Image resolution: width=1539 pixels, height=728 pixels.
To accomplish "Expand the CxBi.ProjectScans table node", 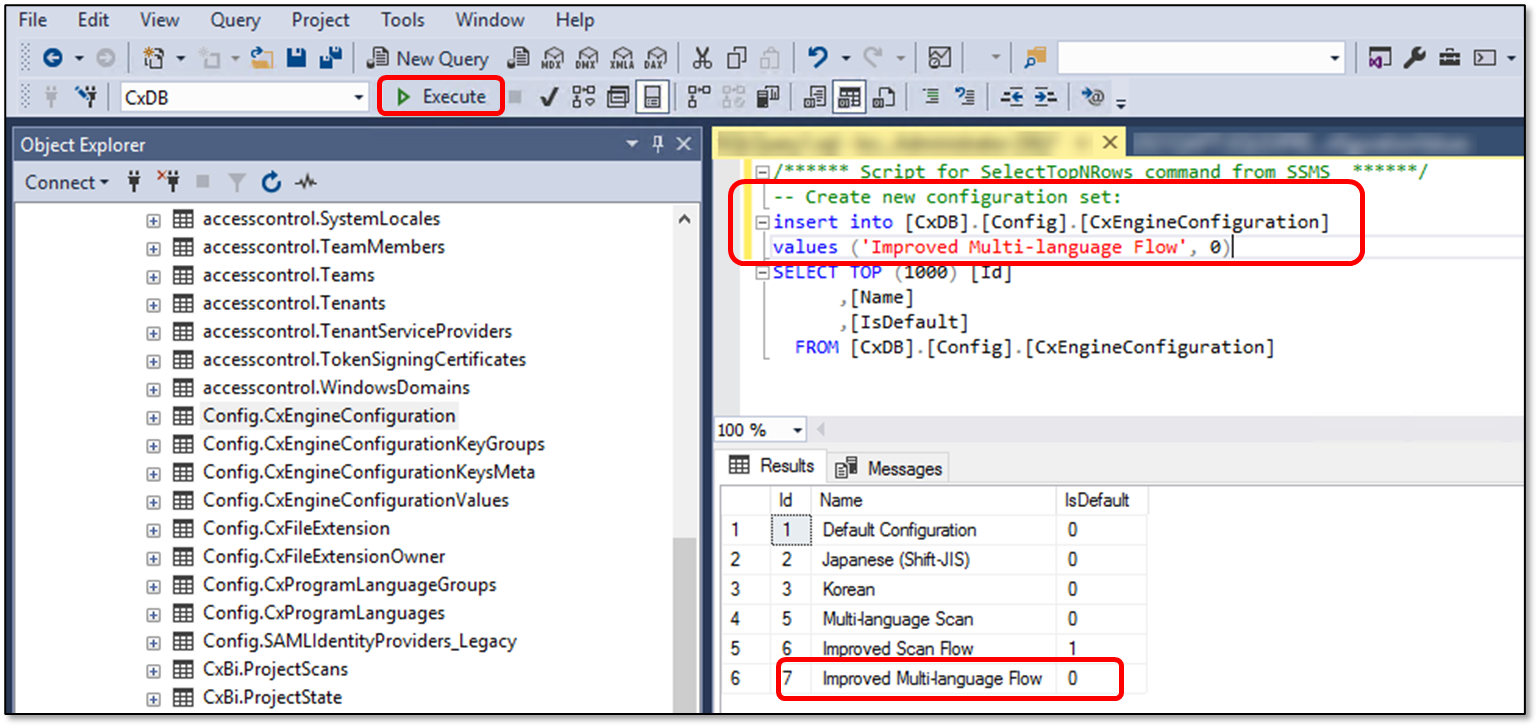I will click(x=153, y=670).
